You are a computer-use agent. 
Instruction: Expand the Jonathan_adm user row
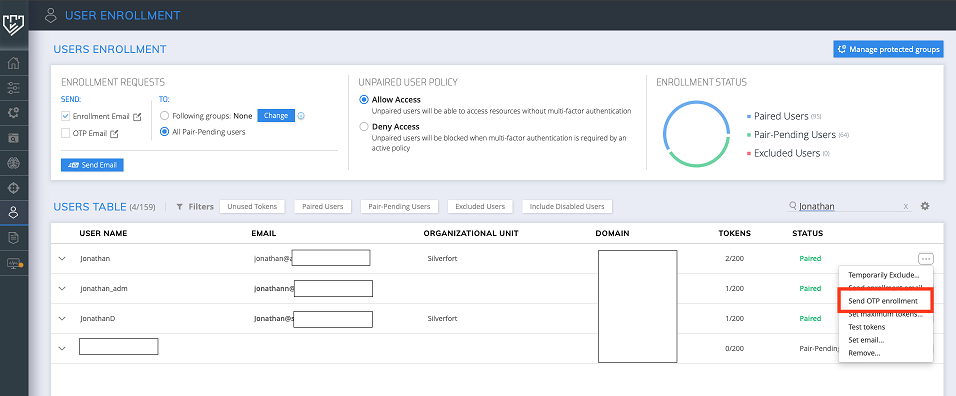point(62,288)
